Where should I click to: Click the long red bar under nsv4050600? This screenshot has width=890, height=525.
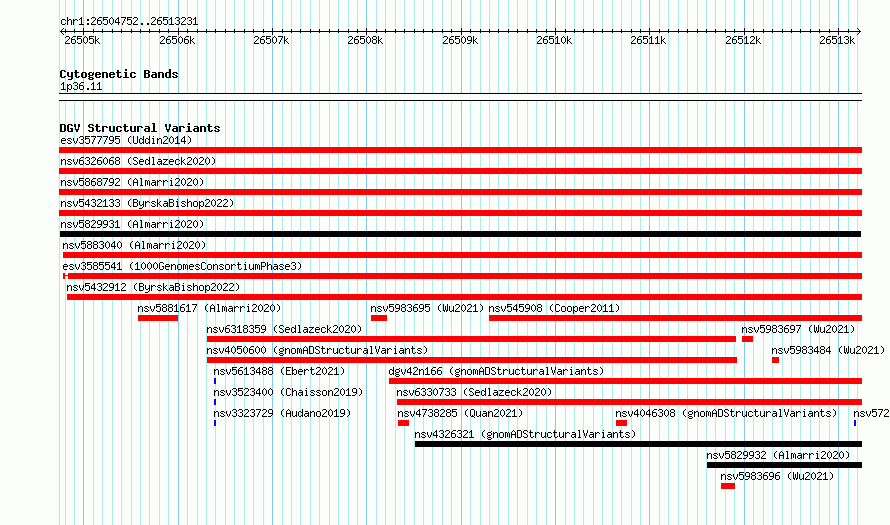coord(472,360)
